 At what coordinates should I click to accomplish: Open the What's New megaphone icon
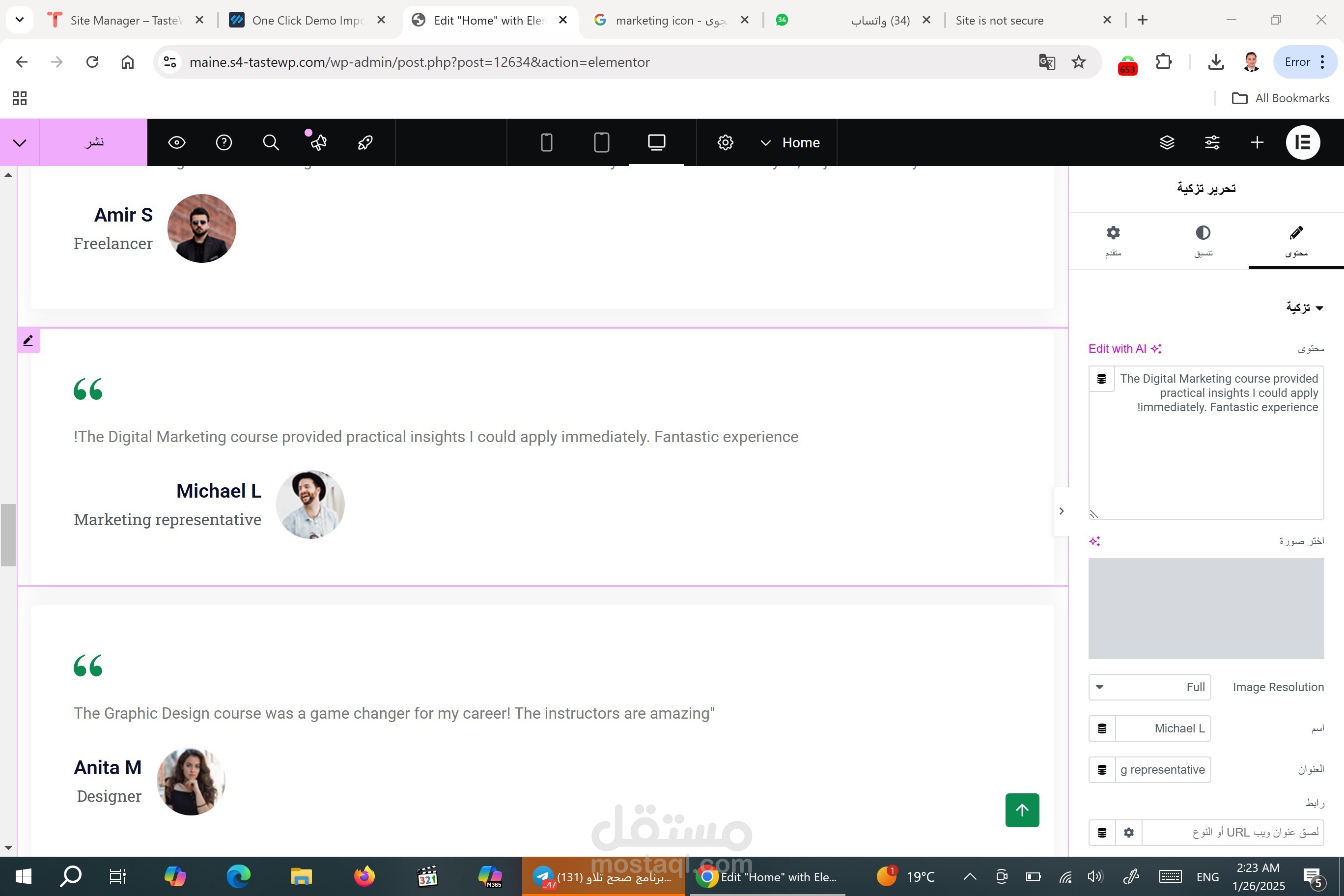[318, 142]
